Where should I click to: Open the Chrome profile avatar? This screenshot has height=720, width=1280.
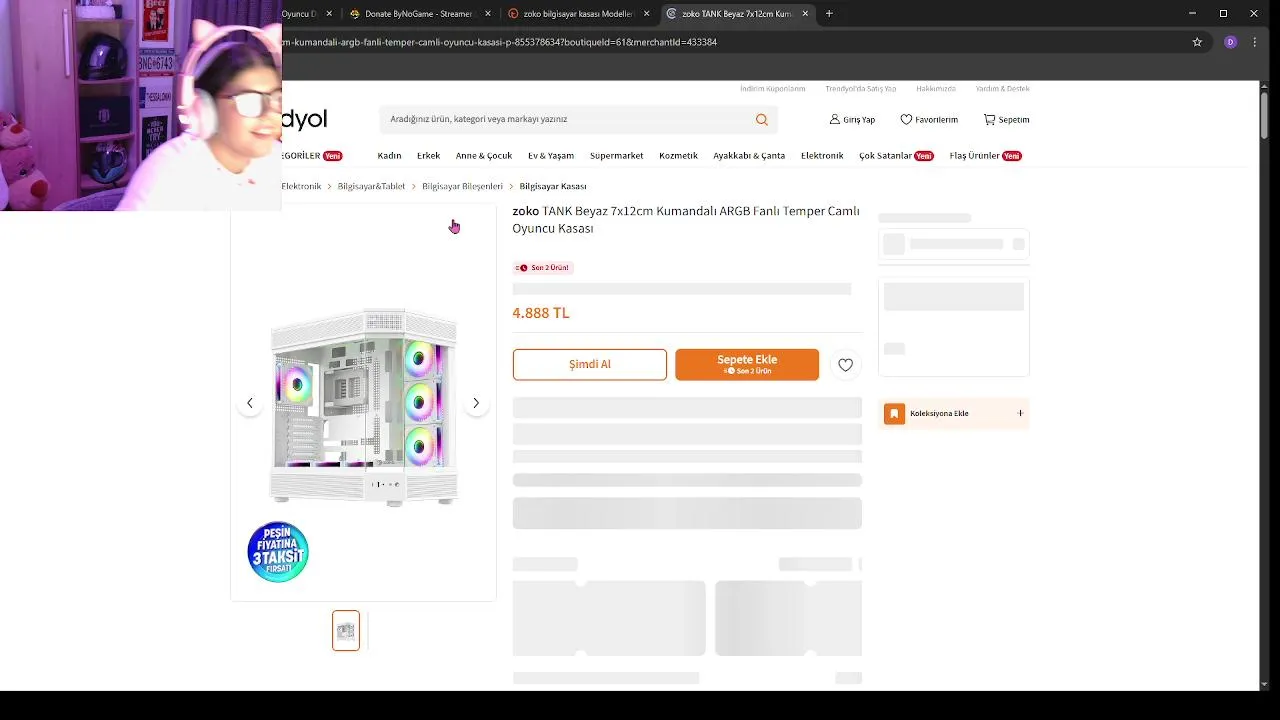[x=1230, y=42]
